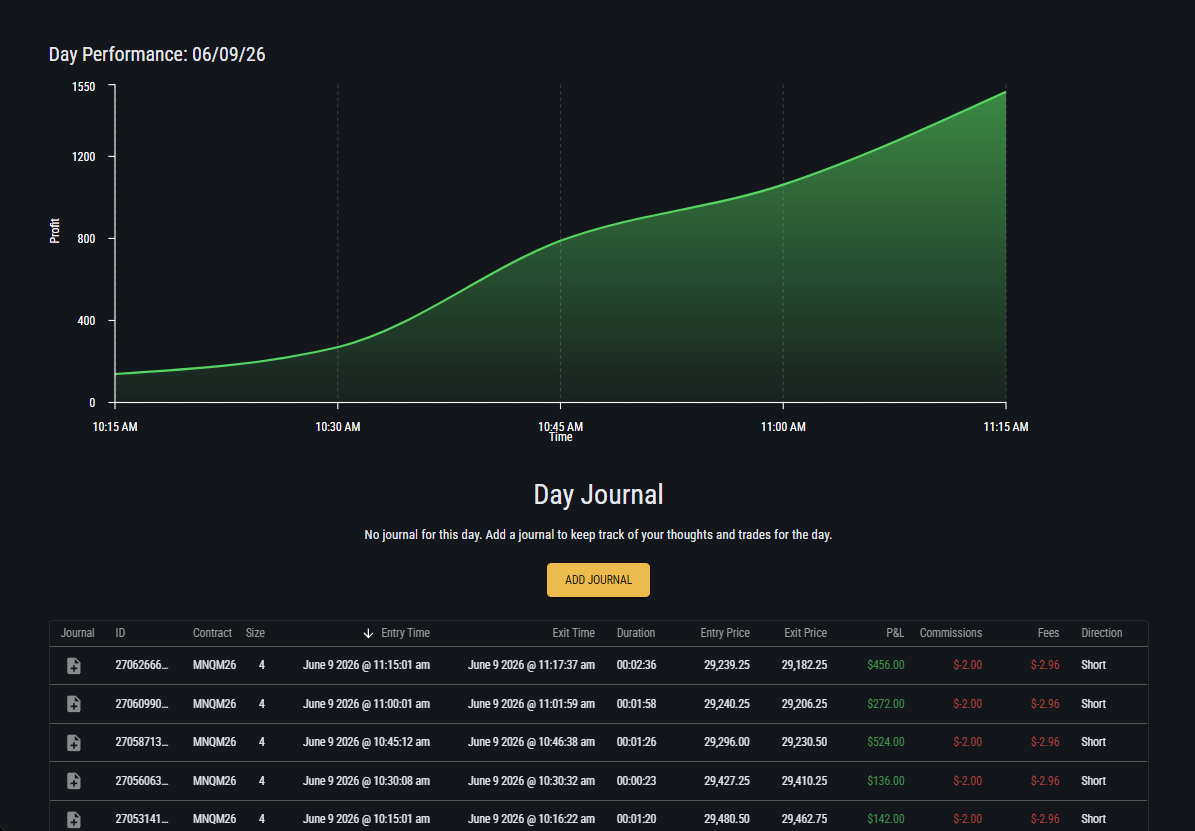This screenshot has height=831, width=1195.
Task: Click duration 00:01:58 cell
Action: pyautogui.click(x=636, y=704)
